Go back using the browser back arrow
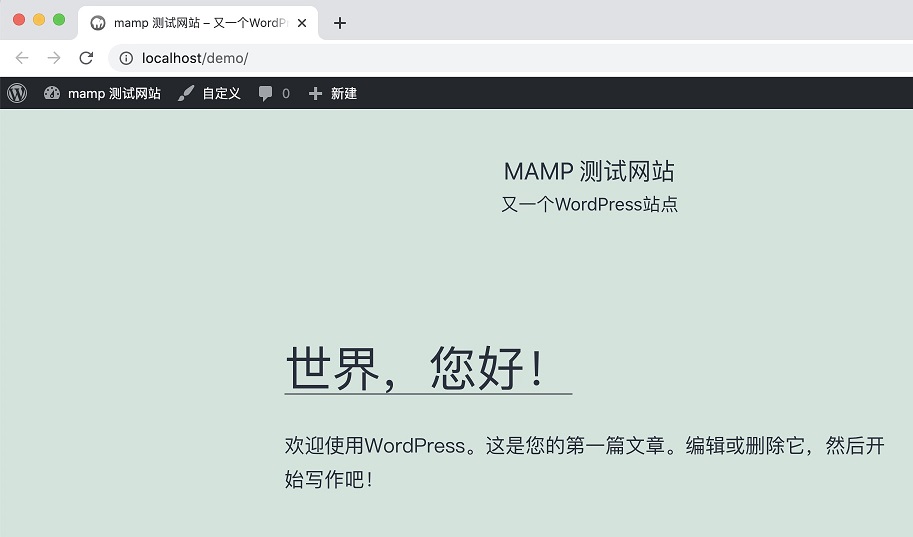This screenshot has width=913, height=537. pos(22,58)
